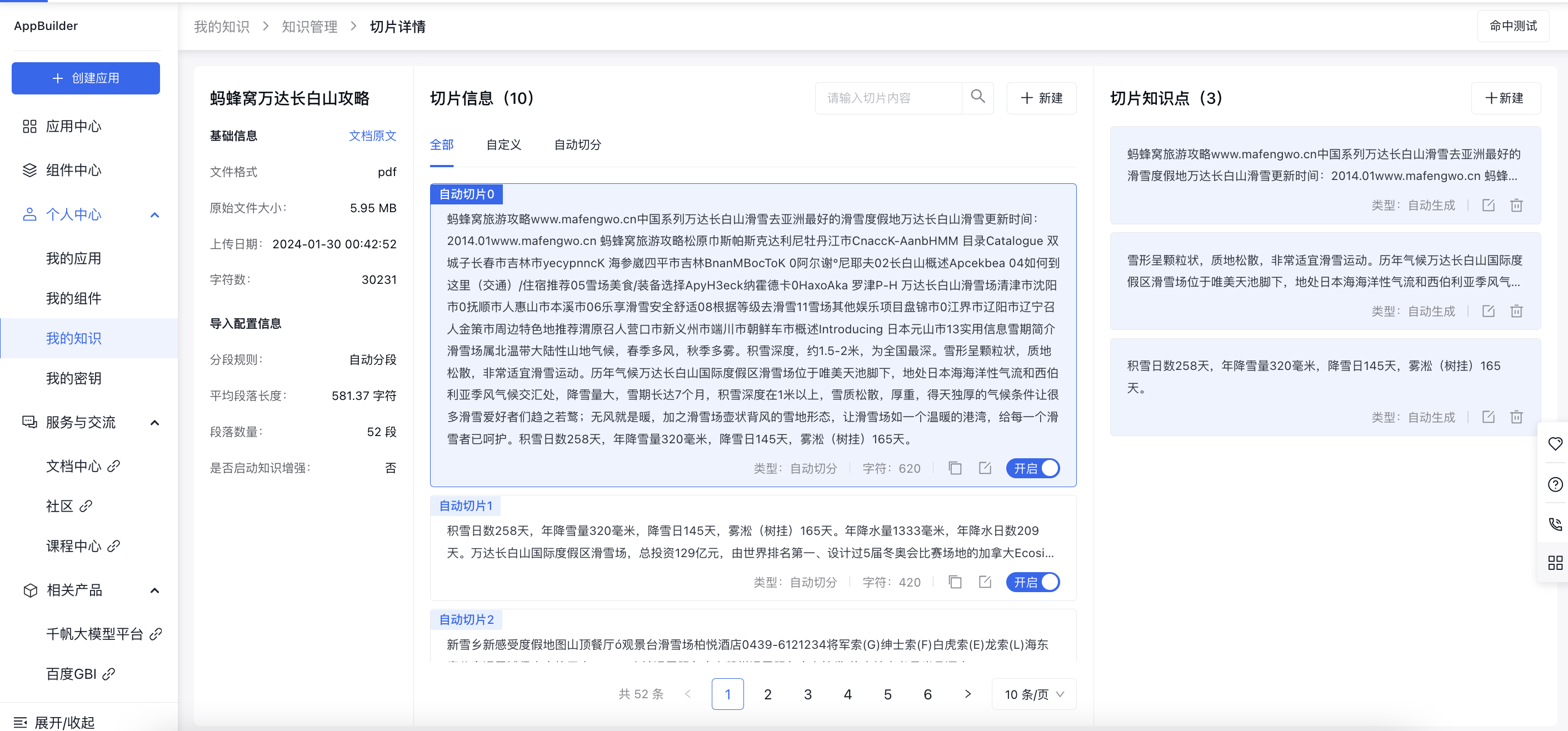Click the 个人中心 person icon

(x=29, y=214)
